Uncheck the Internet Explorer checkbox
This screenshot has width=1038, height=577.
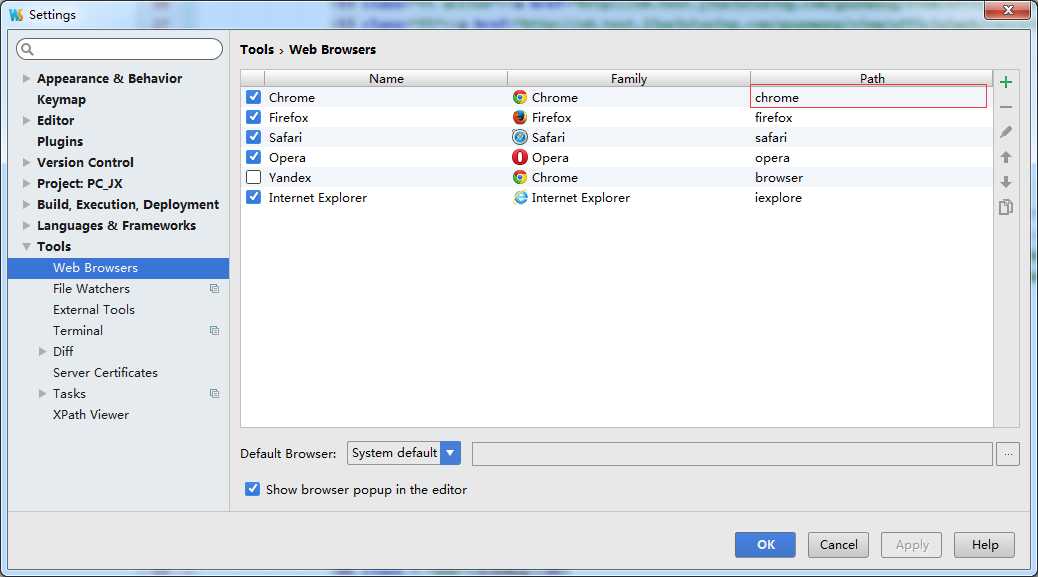coord(254,197)
